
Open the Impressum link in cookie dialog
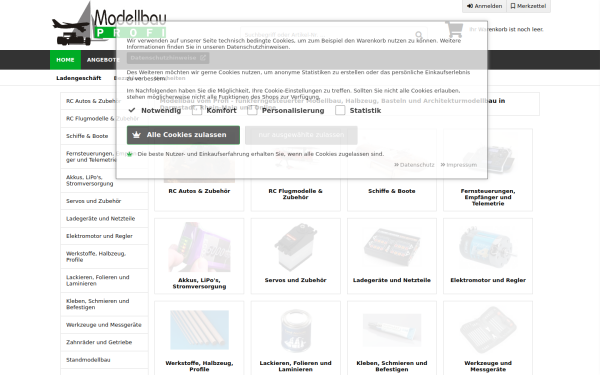pyautogui.click(x=459, y=165)
